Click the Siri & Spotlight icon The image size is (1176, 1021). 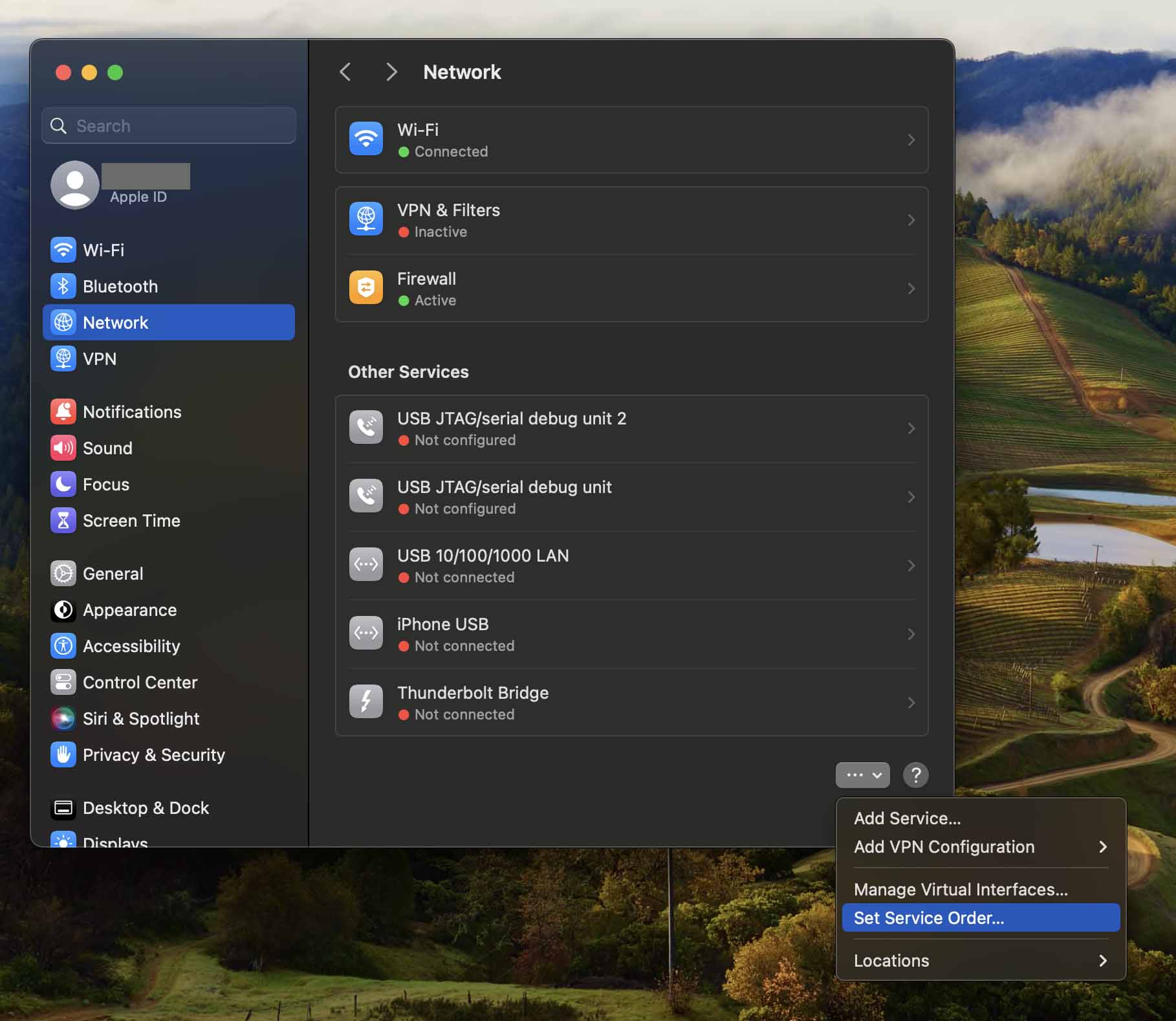point(63,718)
